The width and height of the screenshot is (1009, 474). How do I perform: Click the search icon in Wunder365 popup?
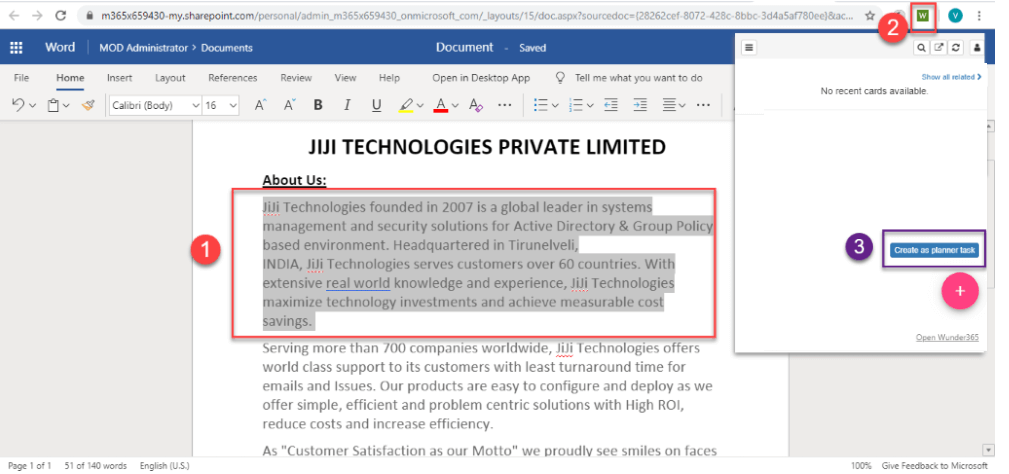[922, 47]
